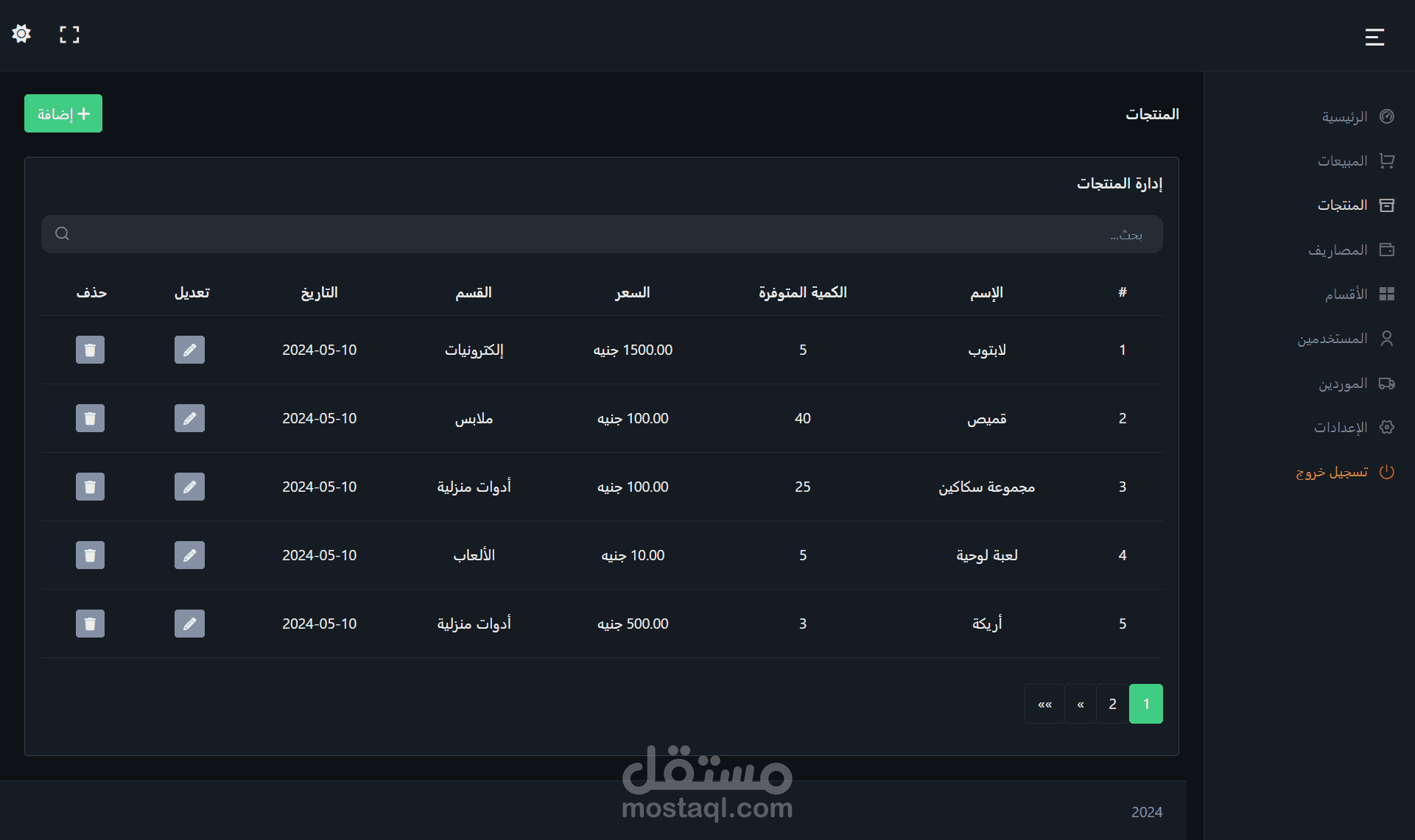Open the المبيعات sales menu item
The width and height of the screenshot is (1415, 840).
1342,161
